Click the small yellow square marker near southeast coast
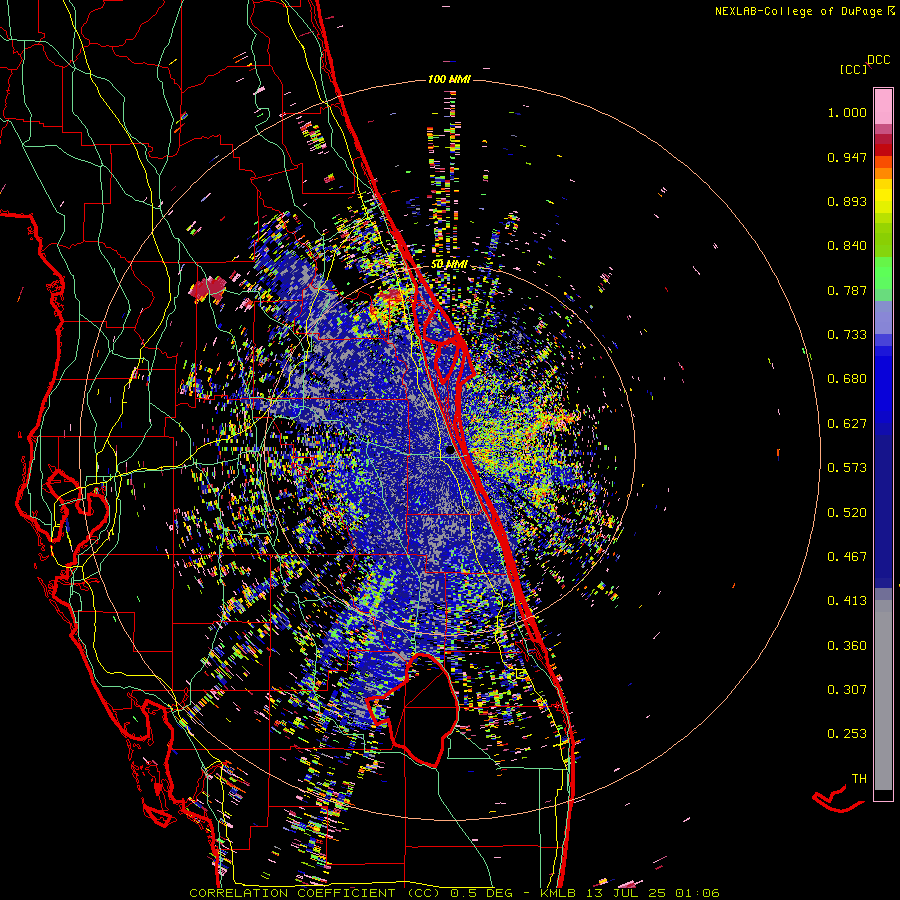Image resolution: width=900 pixels, height=900 pixels. coord(520,673)
